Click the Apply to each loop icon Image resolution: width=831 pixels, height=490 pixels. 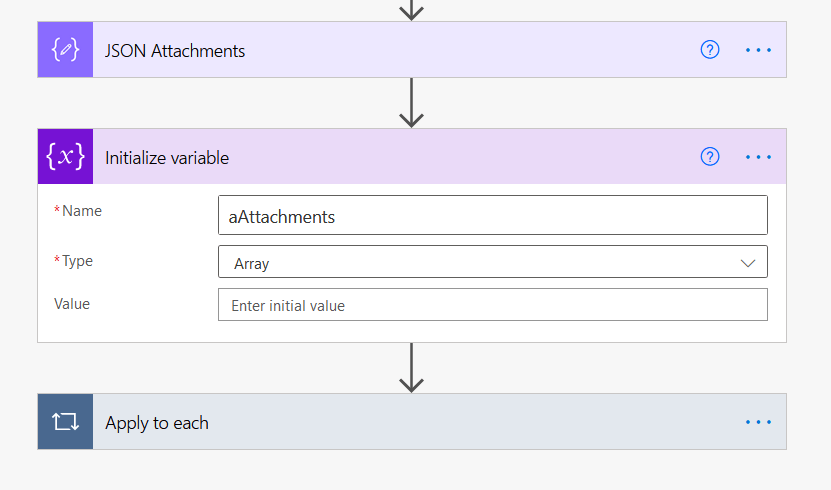65,422
